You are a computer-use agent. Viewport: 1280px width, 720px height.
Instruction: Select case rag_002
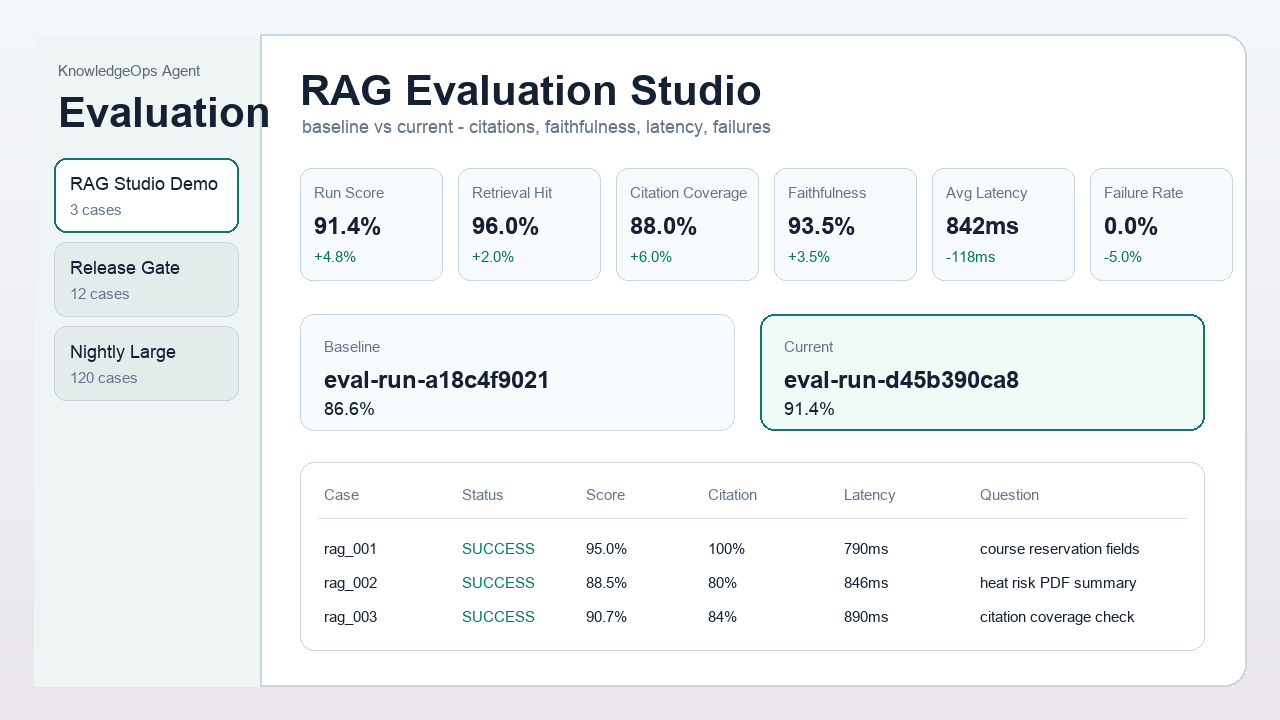pyautogui.click(x=752, y=583)
